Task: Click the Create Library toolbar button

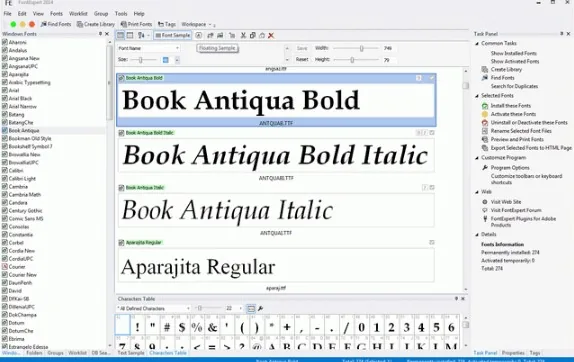Action: click(x=96, y=24)
